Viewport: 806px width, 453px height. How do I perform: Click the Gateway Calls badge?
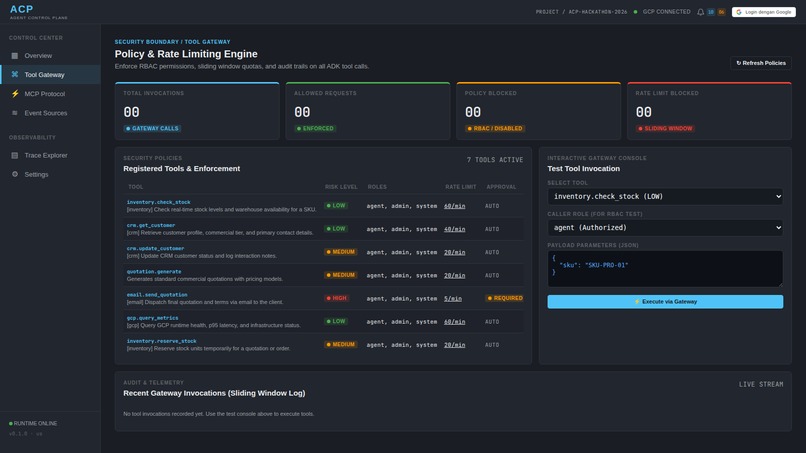tap(152, 129)
